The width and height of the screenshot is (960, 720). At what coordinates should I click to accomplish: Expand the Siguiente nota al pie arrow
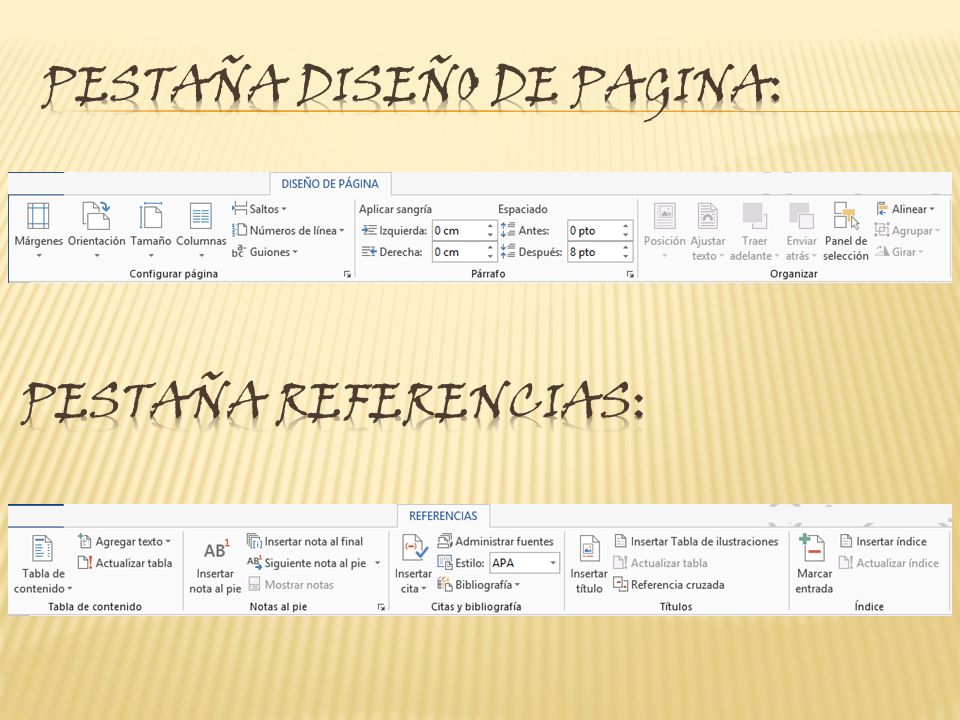tap(377, 563)
